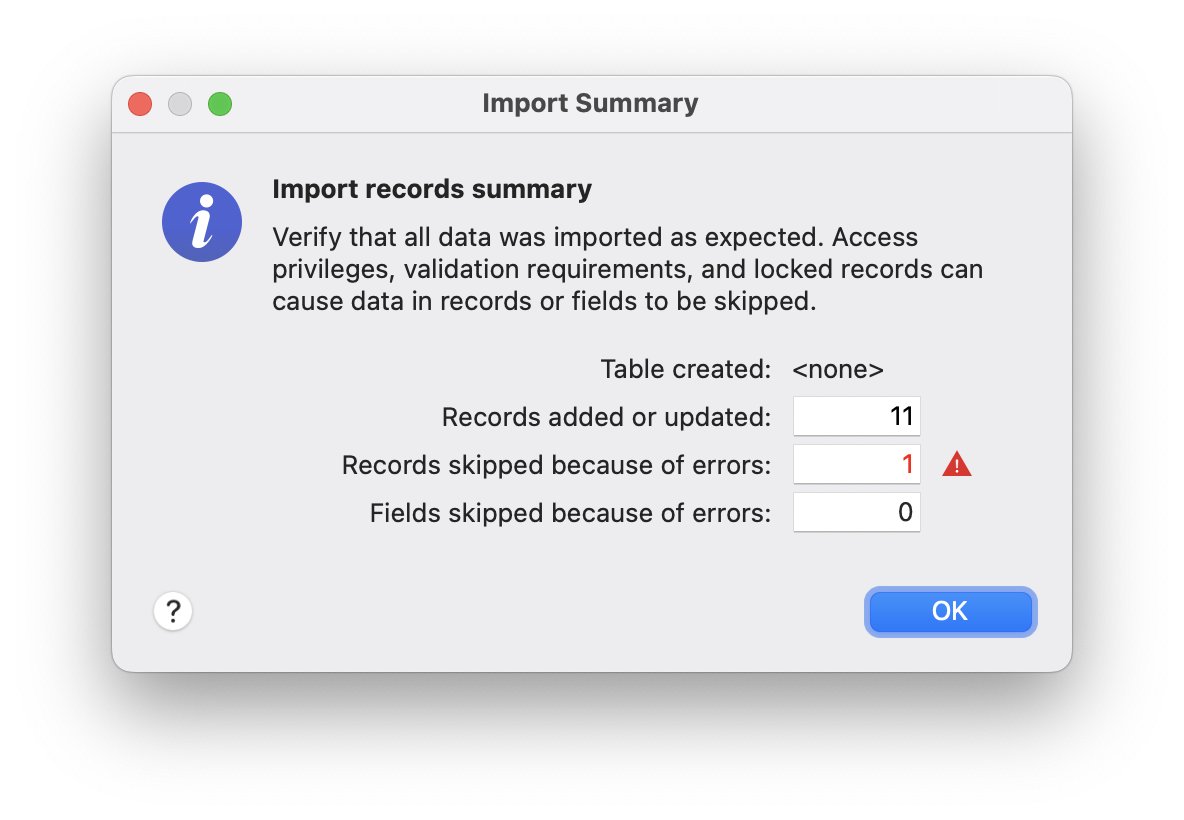Click the OK button
Viewport: 1184px width, 820px height.
(x=950, y=611)
